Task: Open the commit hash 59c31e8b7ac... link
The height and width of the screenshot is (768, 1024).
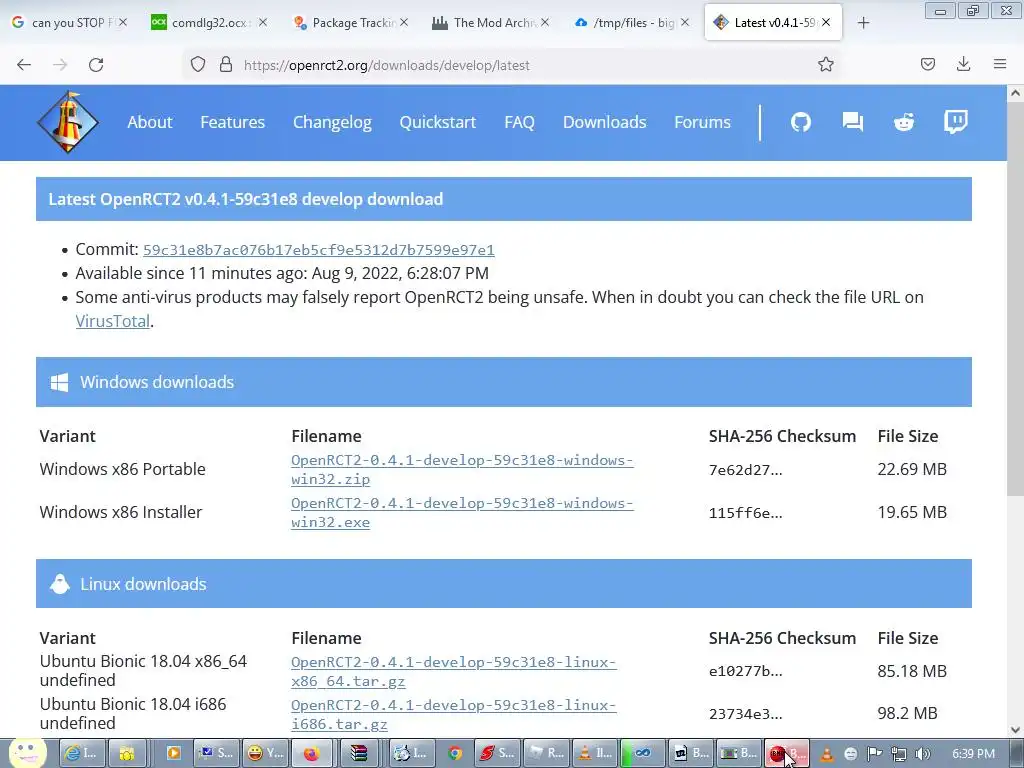Action: coord(319,250)
